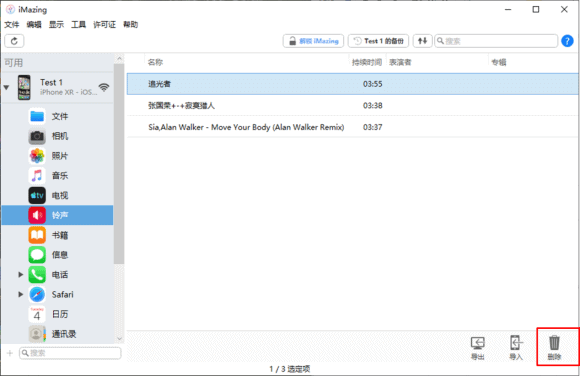Click the Test 1 的备份 backups button
Image resolution: width=580 pixels, height=376 pixels.
378,41
